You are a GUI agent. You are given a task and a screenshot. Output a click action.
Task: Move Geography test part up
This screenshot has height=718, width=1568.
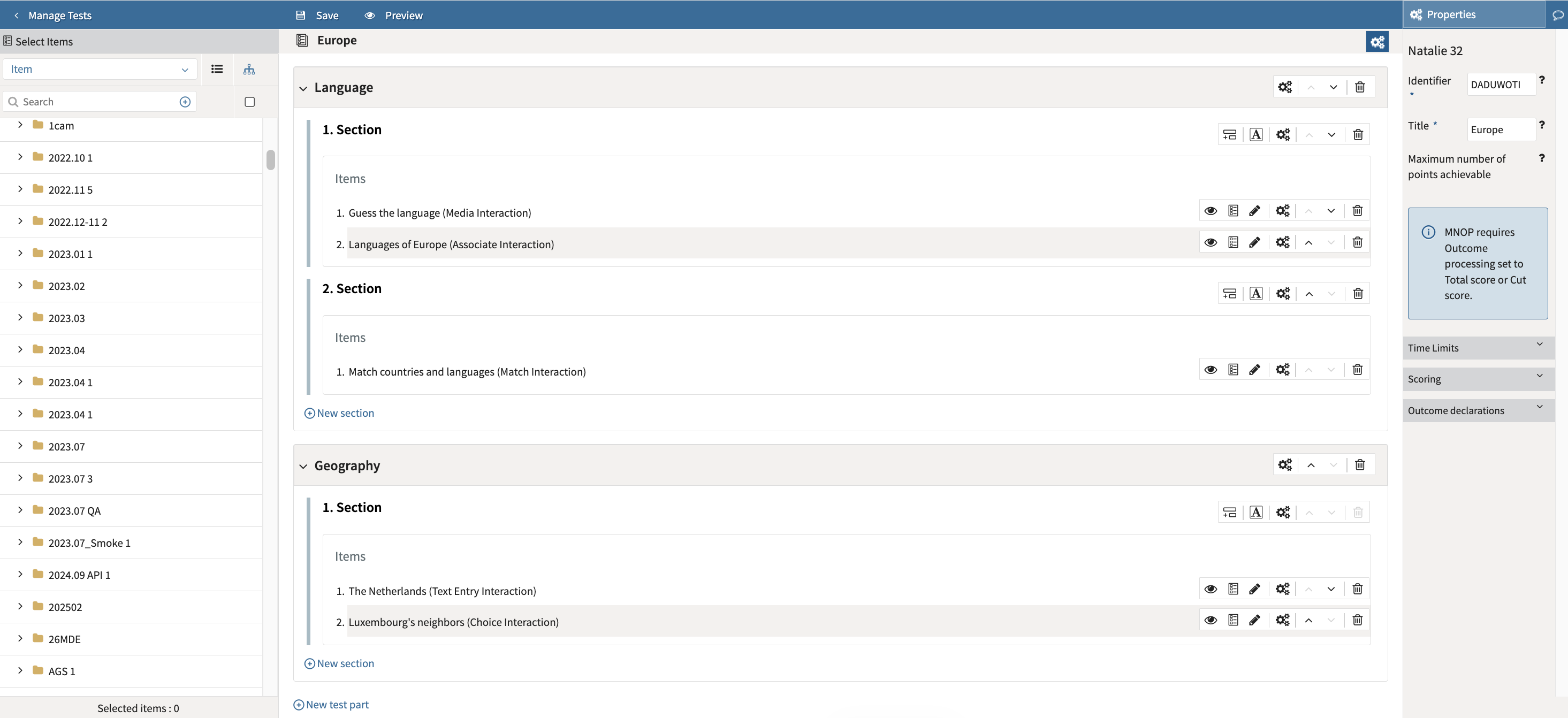[1311, 465]
